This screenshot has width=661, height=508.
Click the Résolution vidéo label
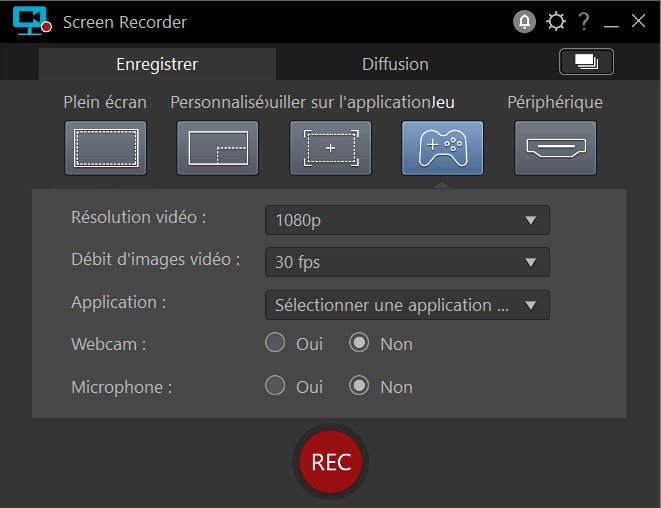coord(139,218)
